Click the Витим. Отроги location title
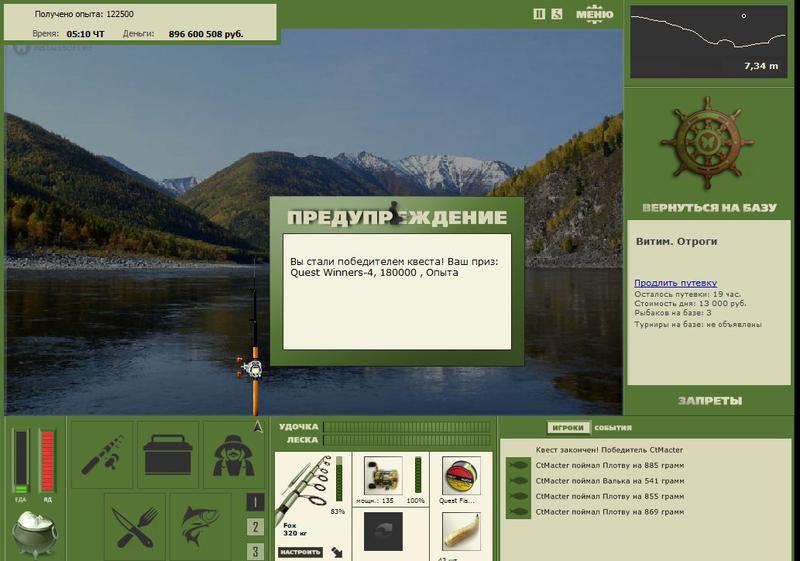 pyautogui.click(x=677, y=241)
